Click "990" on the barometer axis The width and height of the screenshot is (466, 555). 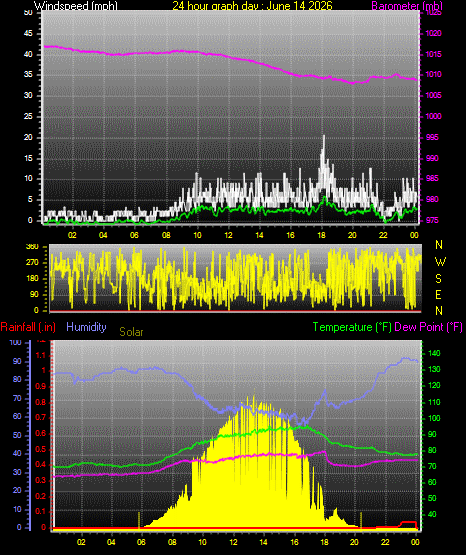(x=432, y=158)
